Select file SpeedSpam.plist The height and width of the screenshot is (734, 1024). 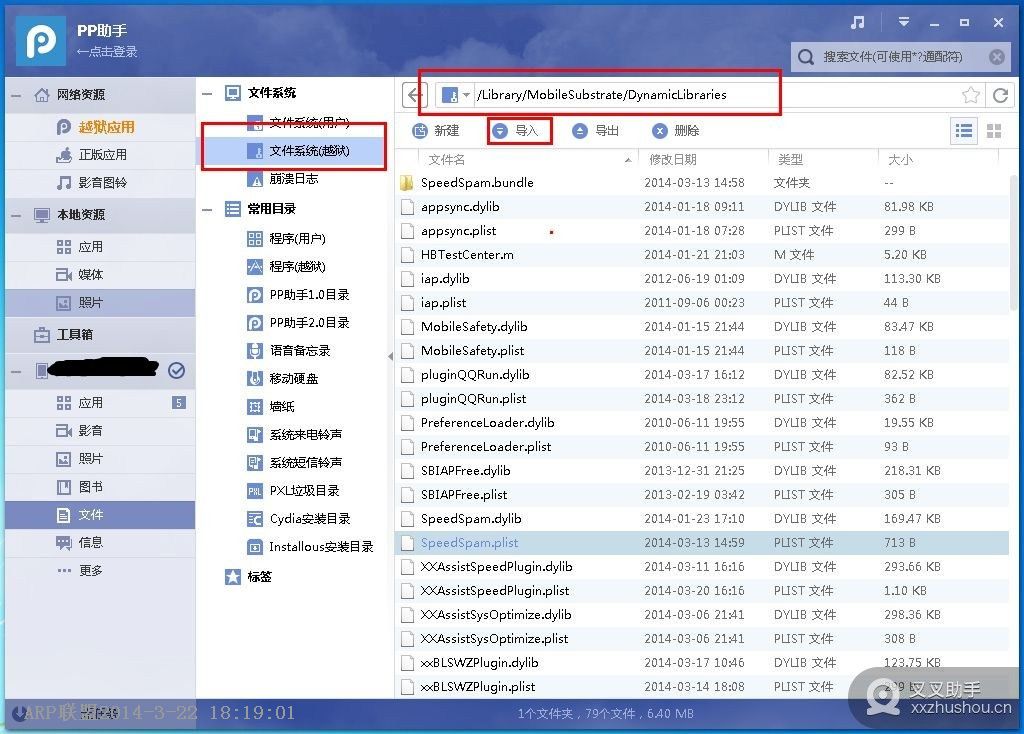(703, 543)
